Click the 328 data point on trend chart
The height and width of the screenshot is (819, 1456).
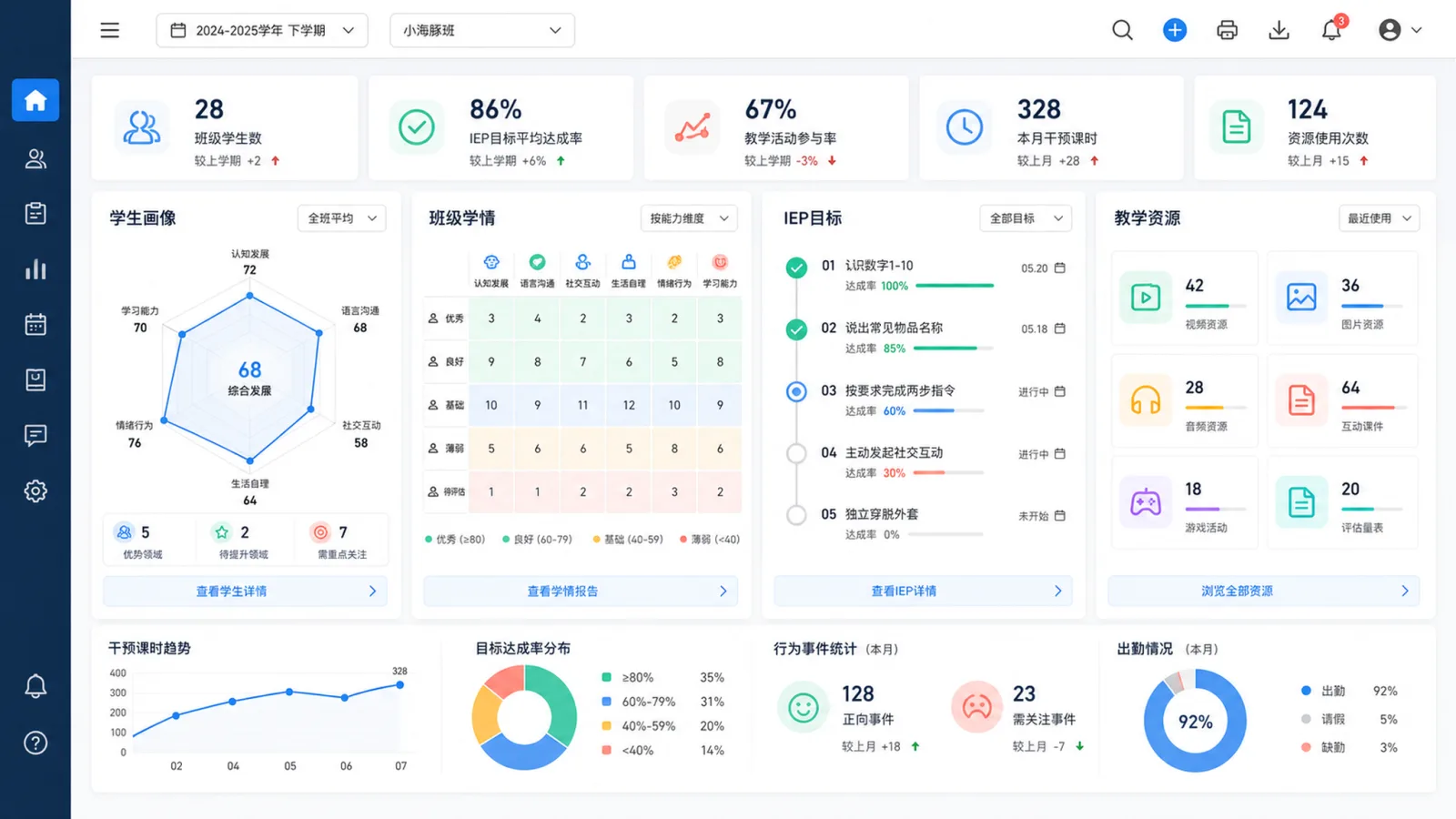399,685
